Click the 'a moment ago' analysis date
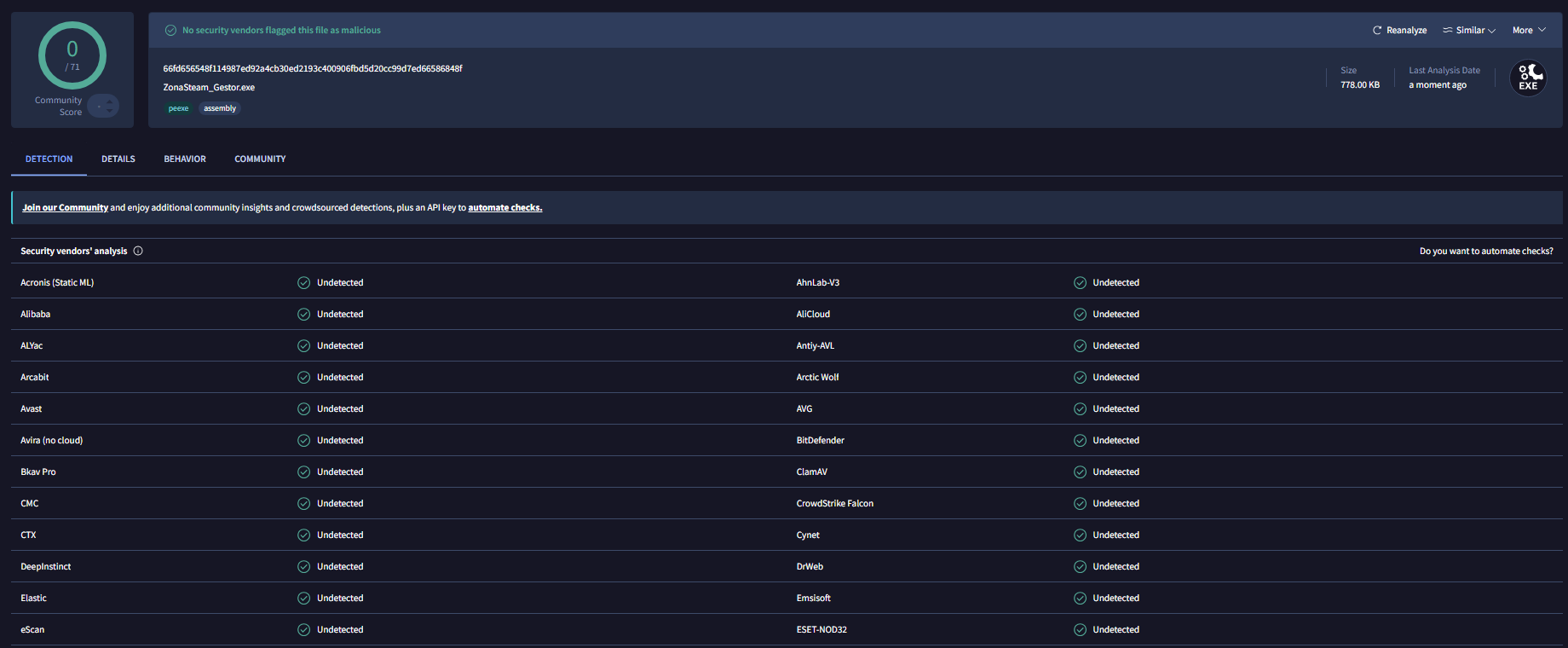Screen dimensions: 1568x648 tap(1438, 84)
